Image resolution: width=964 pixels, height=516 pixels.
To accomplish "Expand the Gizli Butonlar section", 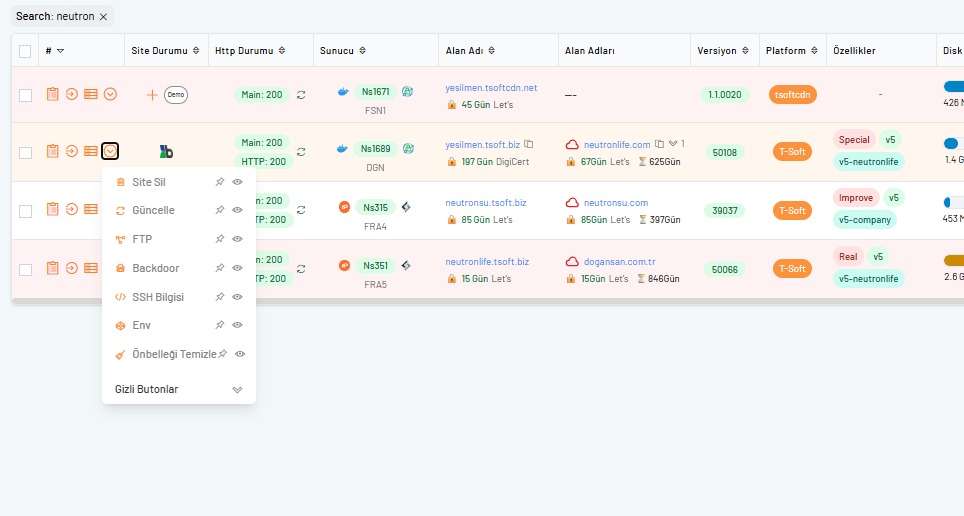I will coord(237,390).
